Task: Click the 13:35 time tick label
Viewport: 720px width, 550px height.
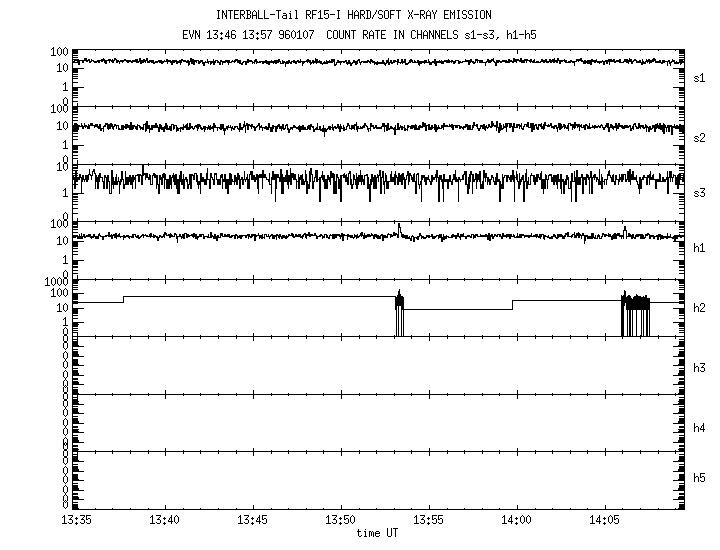Action: [x=76, y=520]
